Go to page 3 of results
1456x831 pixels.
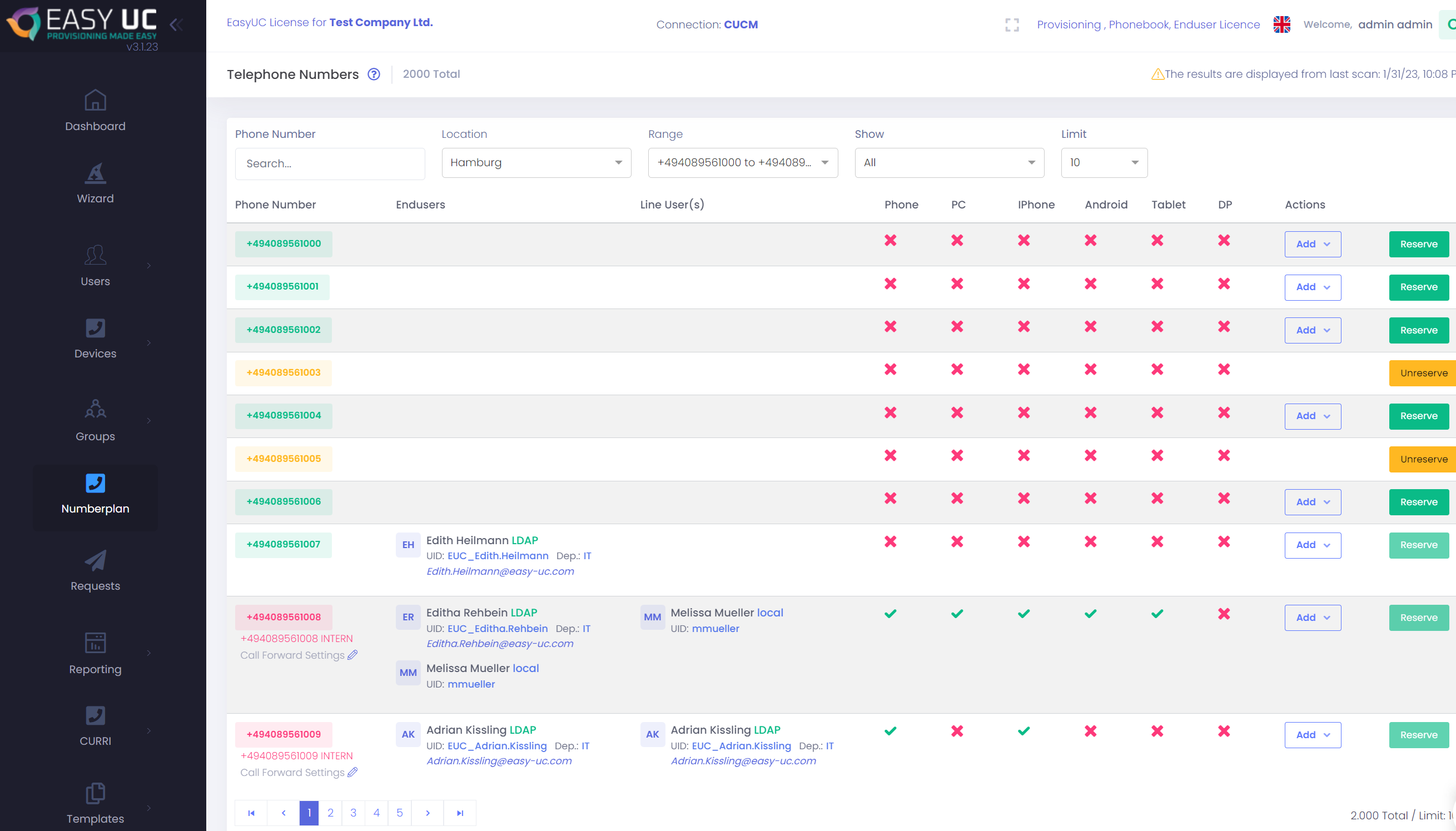(354, 813)
